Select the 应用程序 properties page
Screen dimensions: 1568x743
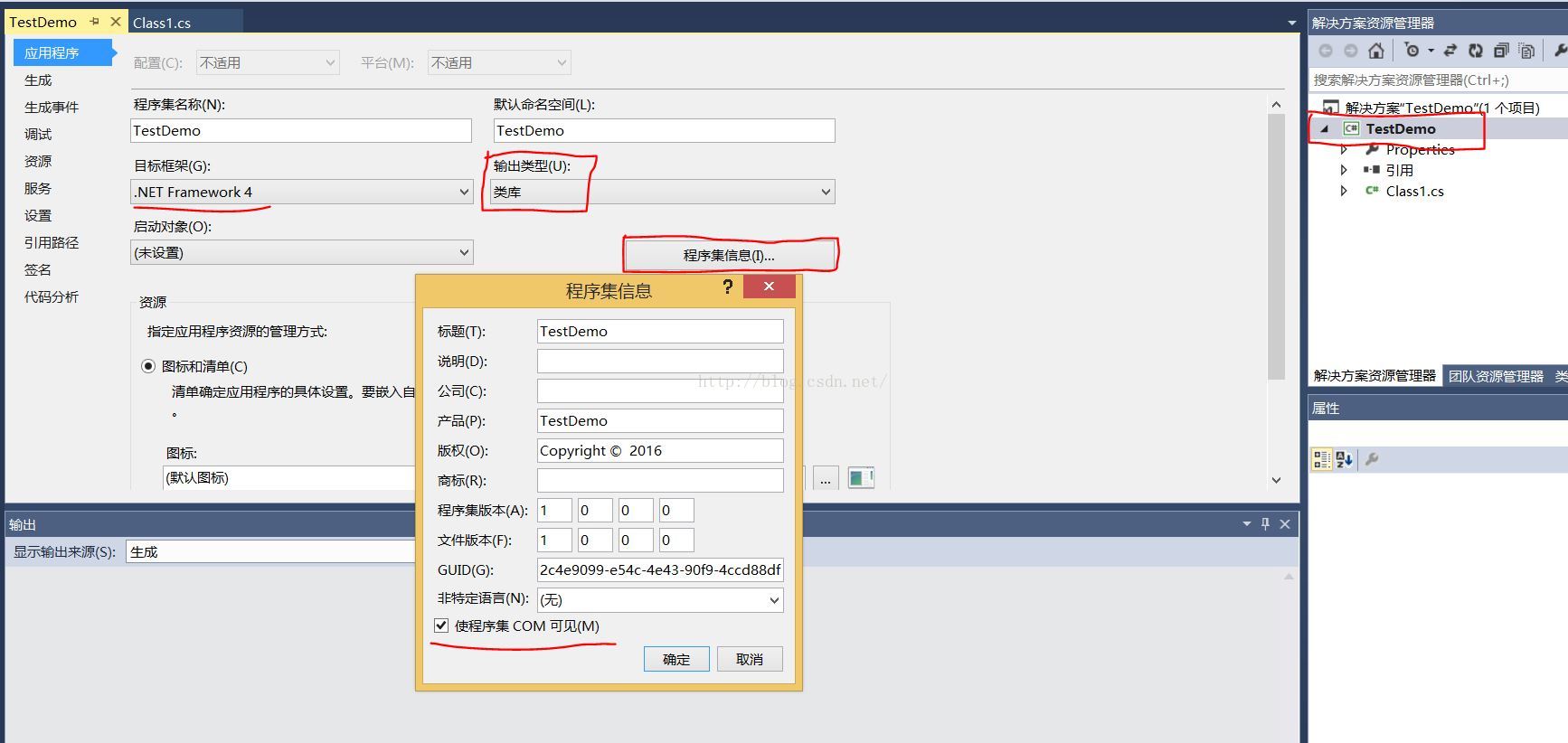pyautogui.click(x=62, y=53)
